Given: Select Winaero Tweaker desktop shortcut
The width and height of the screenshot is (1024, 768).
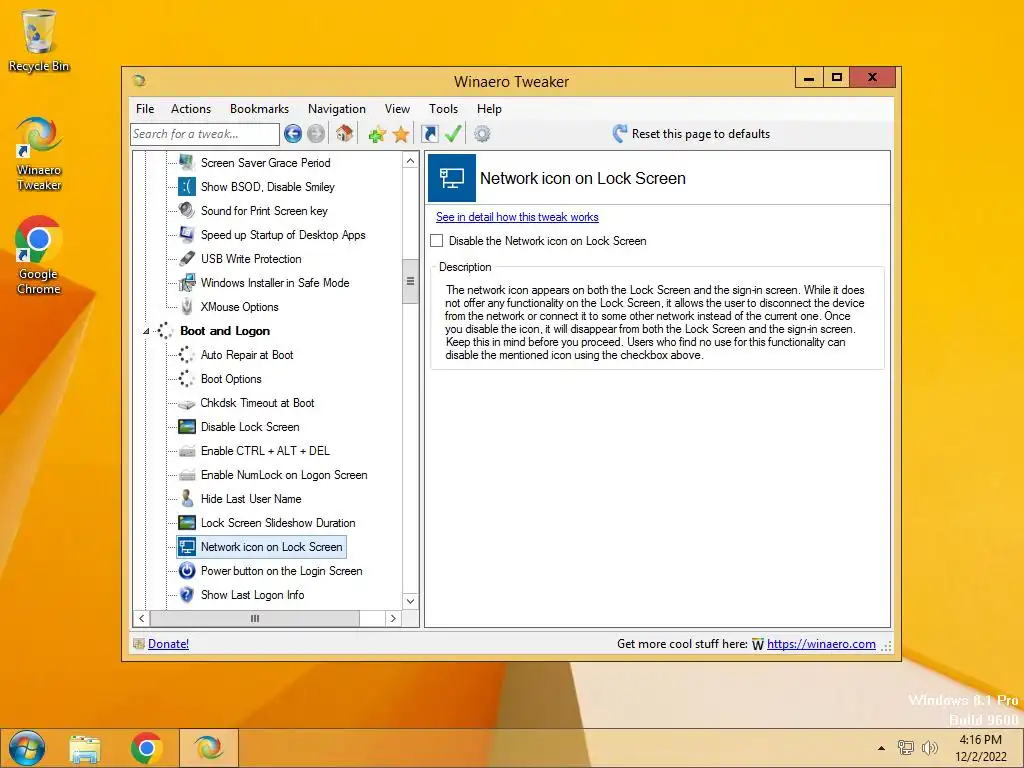Looking at the screenshot, I should click(x=39, y=153).
